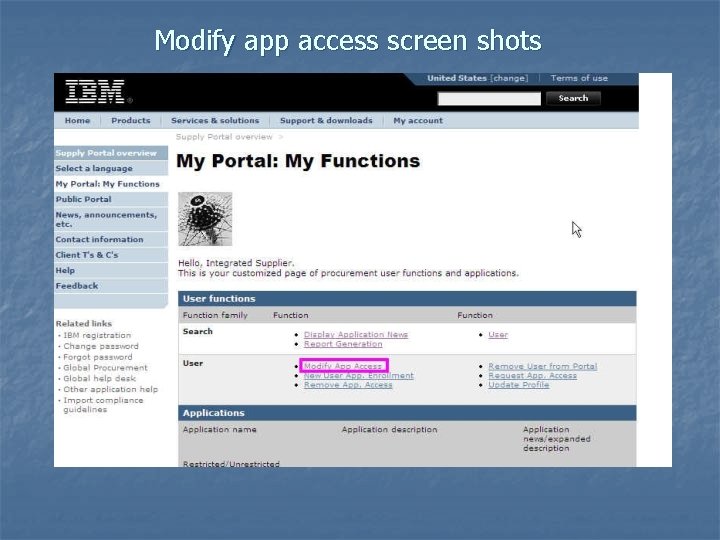This screenshot has height=540, width=720.
Task: Click the User functions section header
Action: [407, 298]
